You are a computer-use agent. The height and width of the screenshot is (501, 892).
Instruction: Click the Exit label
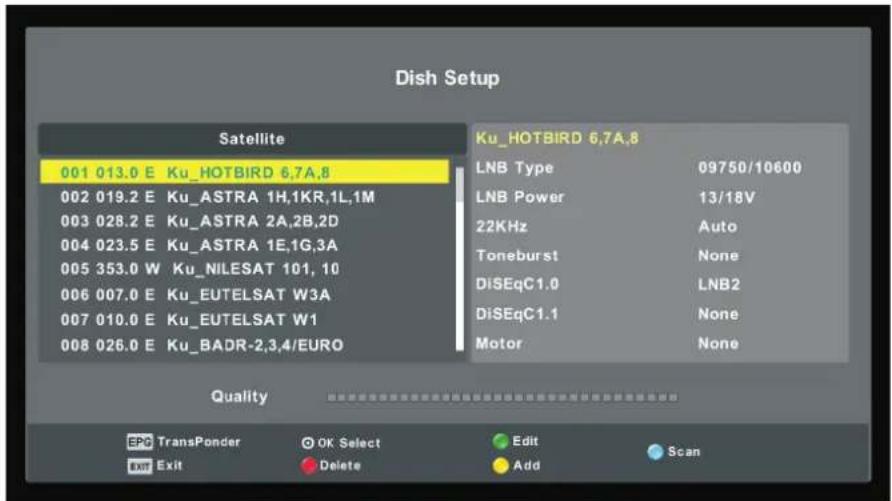pos(170,466)
